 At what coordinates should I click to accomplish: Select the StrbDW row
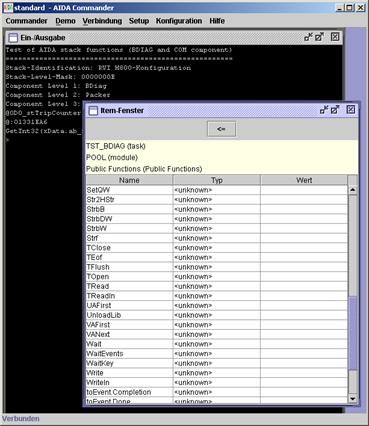point(217,219)
